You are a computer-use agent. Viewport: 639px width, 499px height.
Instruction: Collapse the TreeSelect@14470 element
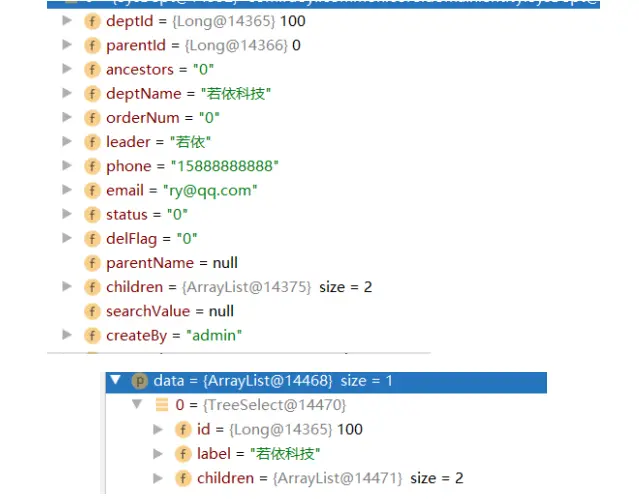coord(138,405)
